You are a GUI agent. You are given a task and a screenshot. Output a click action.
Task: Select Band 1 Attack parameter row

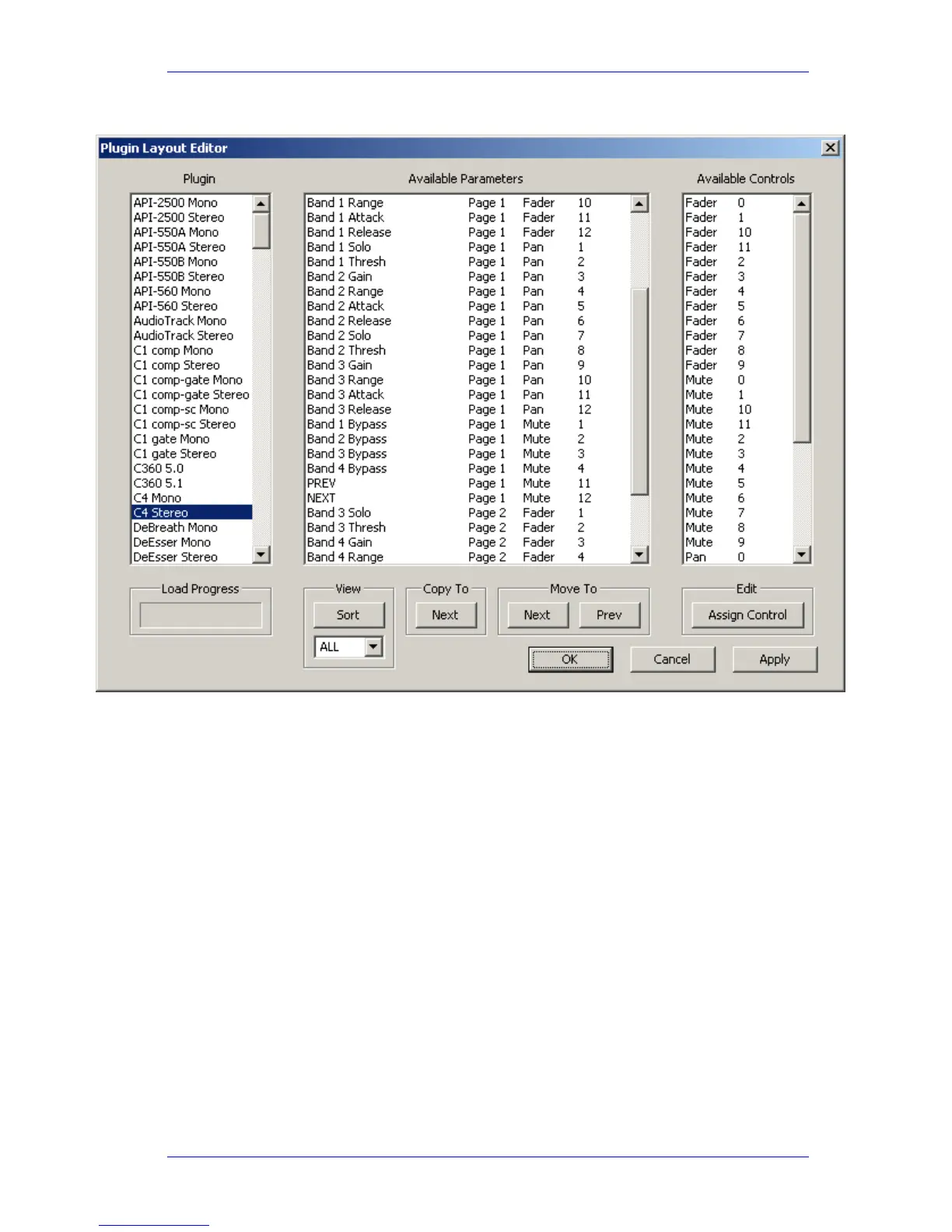[467, 218]
